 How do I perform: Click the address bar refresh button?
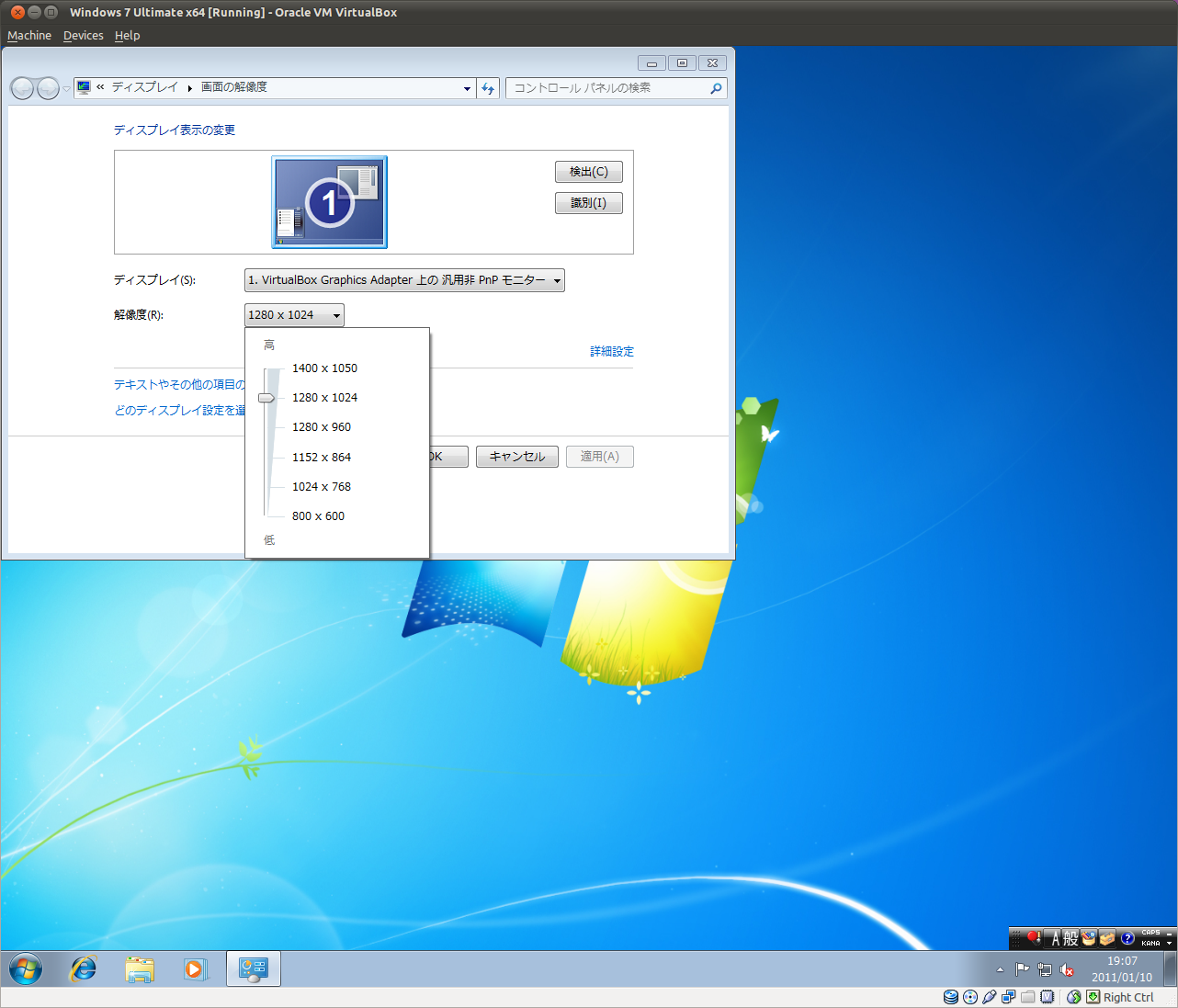click(488, 88)
